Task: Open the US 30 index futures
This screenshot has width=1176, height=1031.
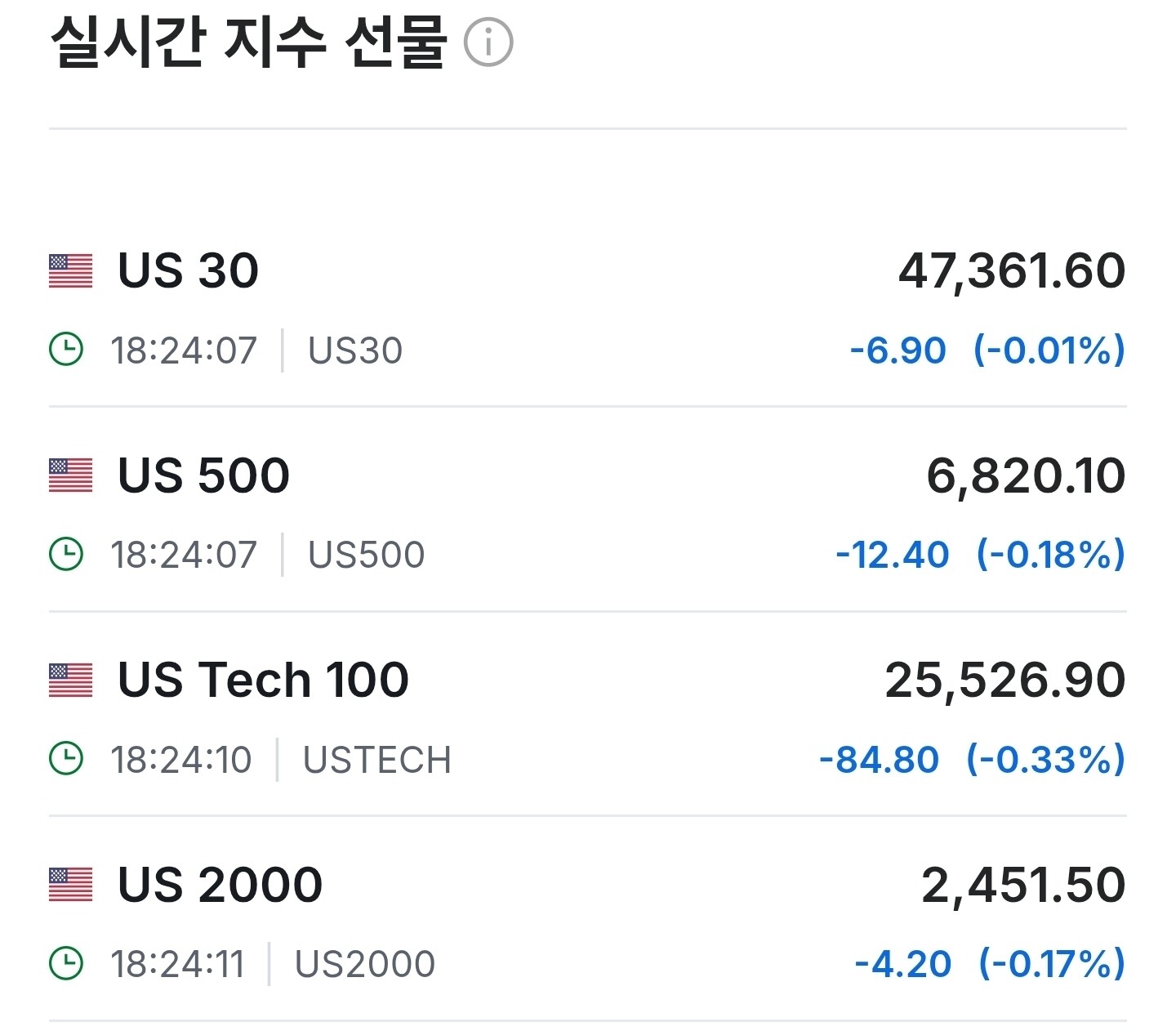Action: [x=189, y=270]
